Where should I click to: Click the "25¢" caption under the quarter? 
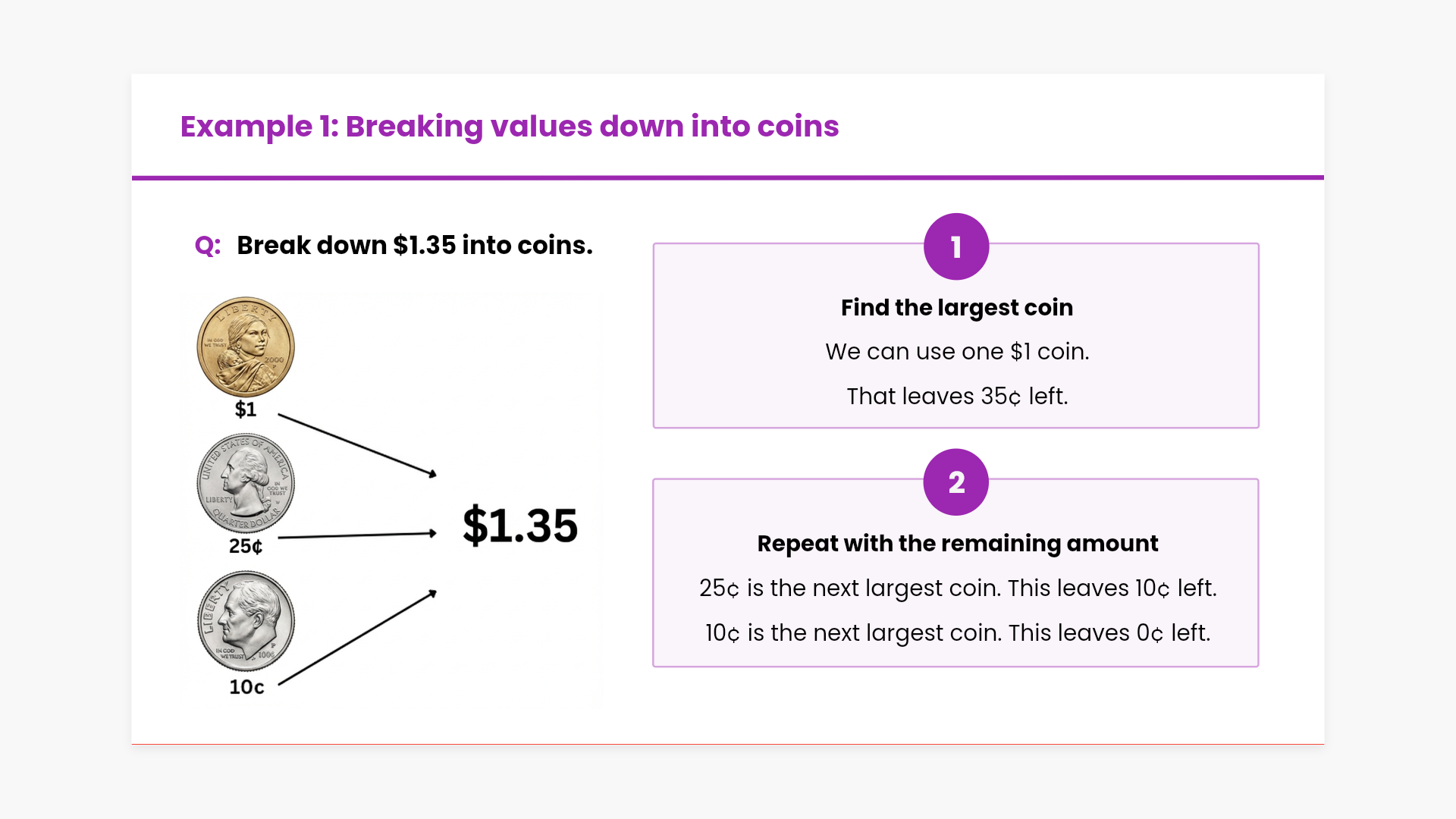tap(246, 546)
